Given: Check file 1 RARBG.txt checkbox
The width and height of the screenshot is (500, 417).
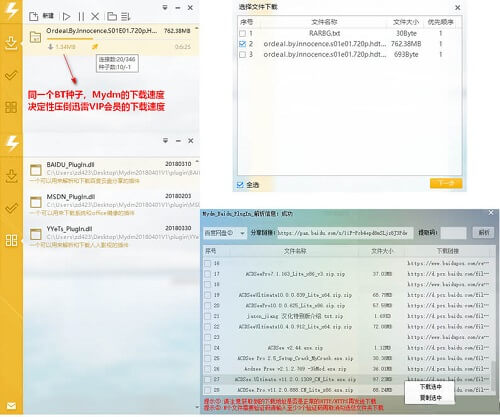Looking at the screenshot, I should point(242,33).
